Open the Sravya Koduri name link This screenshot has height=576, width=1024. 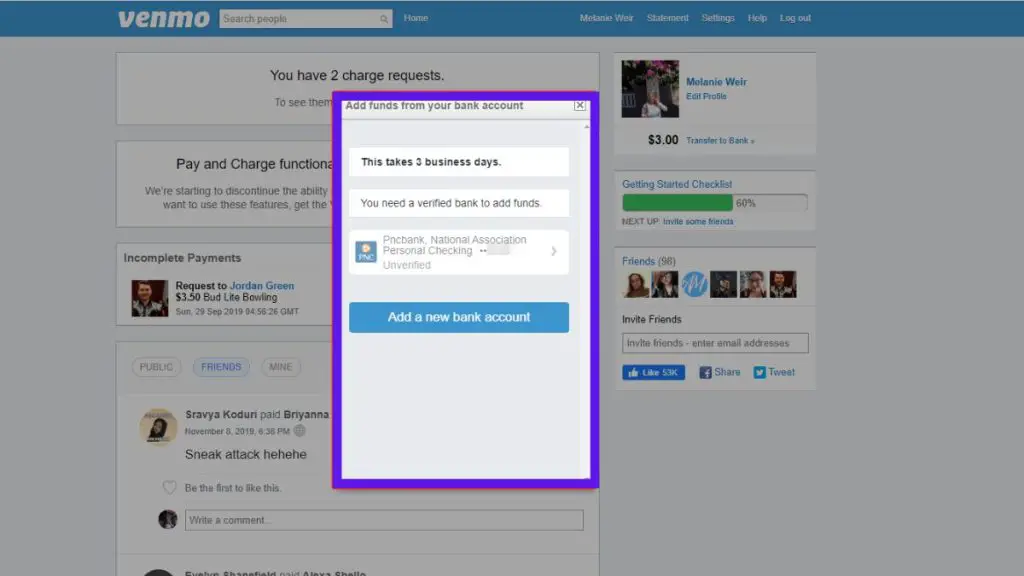(x=221, y=415)
